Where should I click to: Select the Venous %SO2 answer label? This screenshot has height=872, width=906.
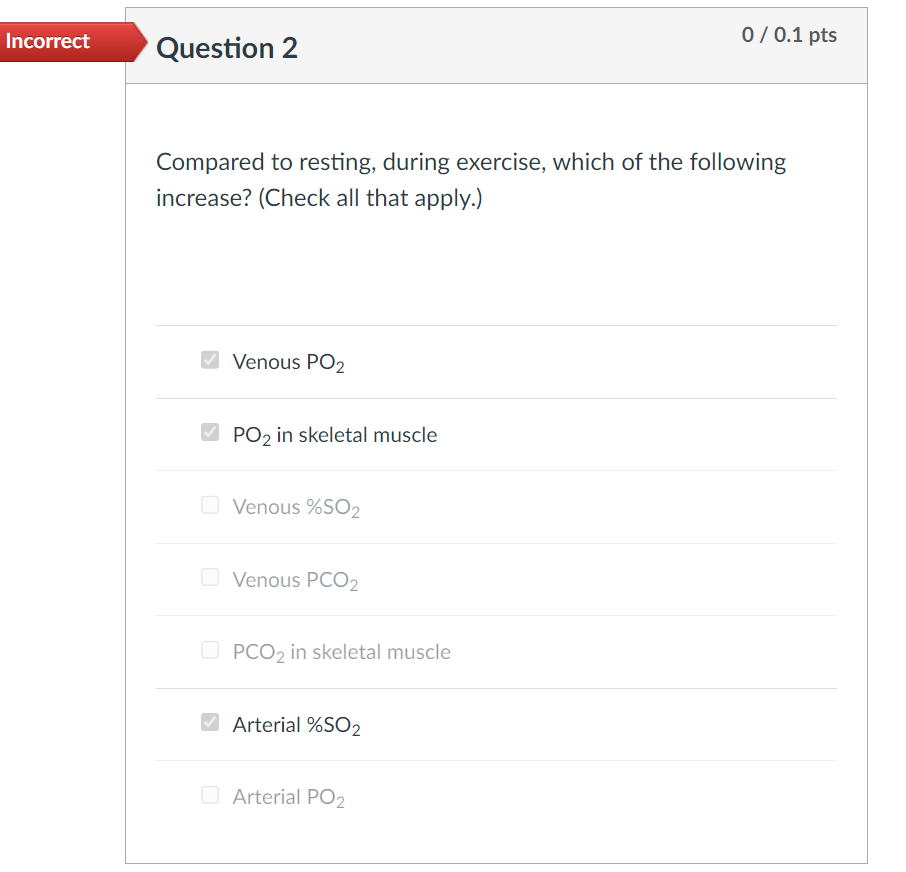point(296,507)
